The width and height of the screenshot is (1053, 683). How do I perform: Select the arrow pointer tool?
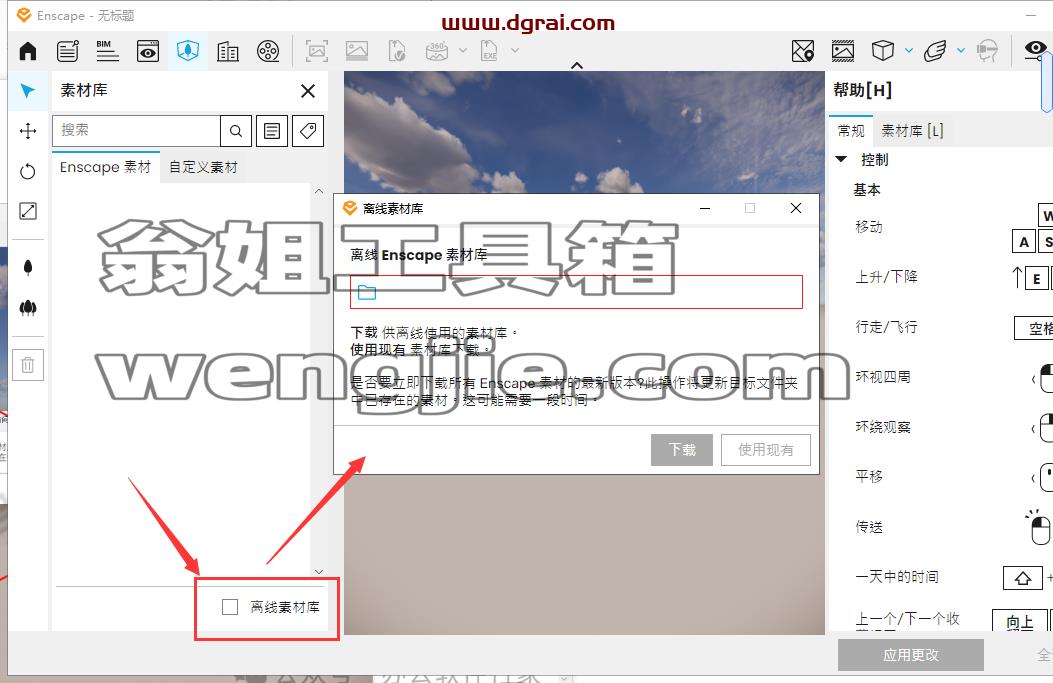(x=28, y=91)
